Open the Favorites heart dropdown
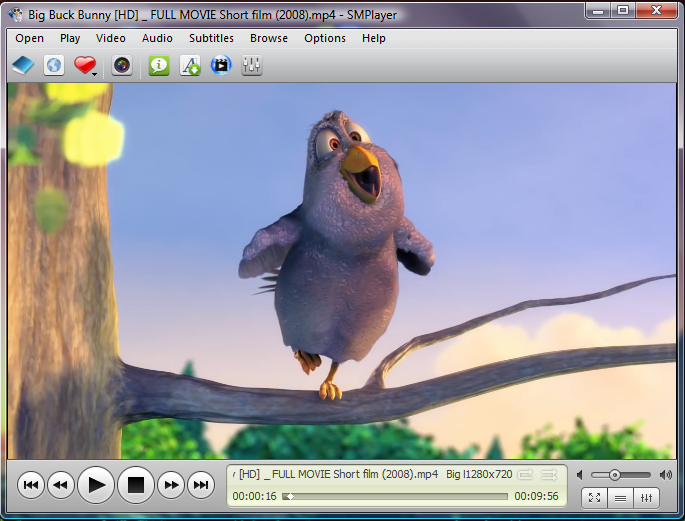This screenshot has height=521, width=685. (x=86, y=66)
